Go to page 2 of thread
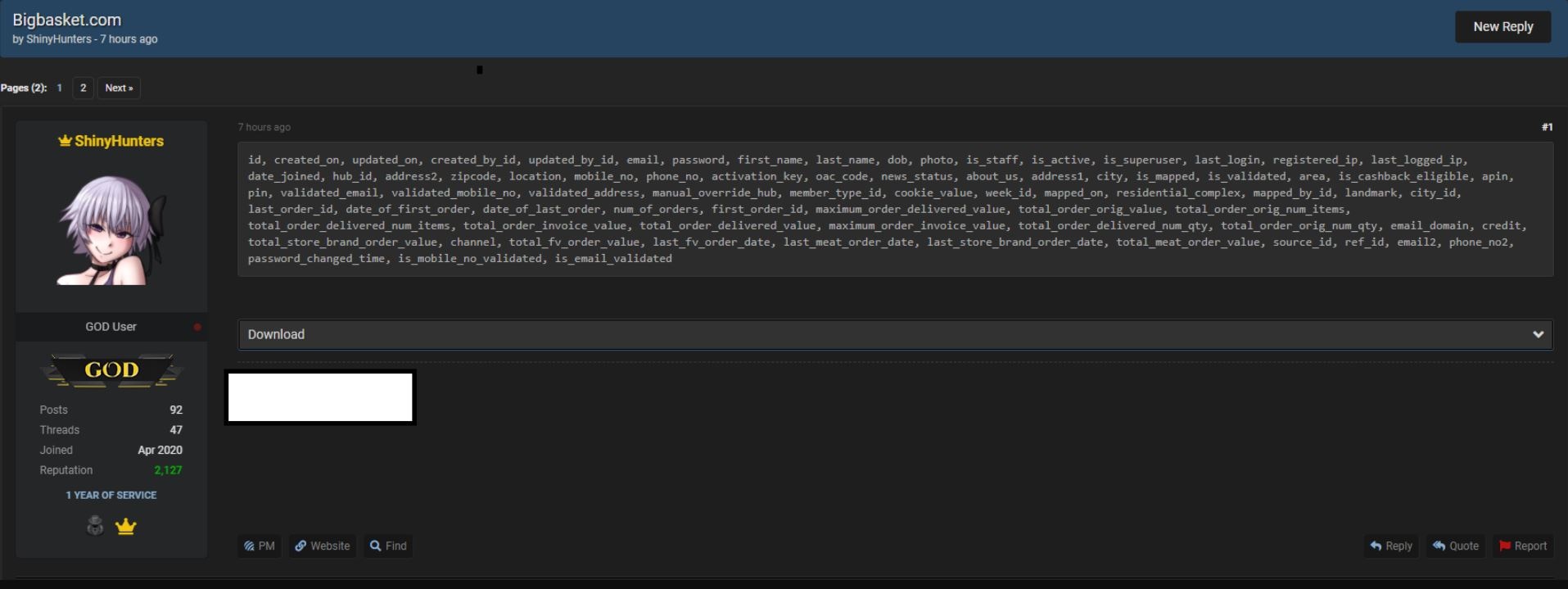Viewport: 1568px width, 589px height. (x=83, y=88)
